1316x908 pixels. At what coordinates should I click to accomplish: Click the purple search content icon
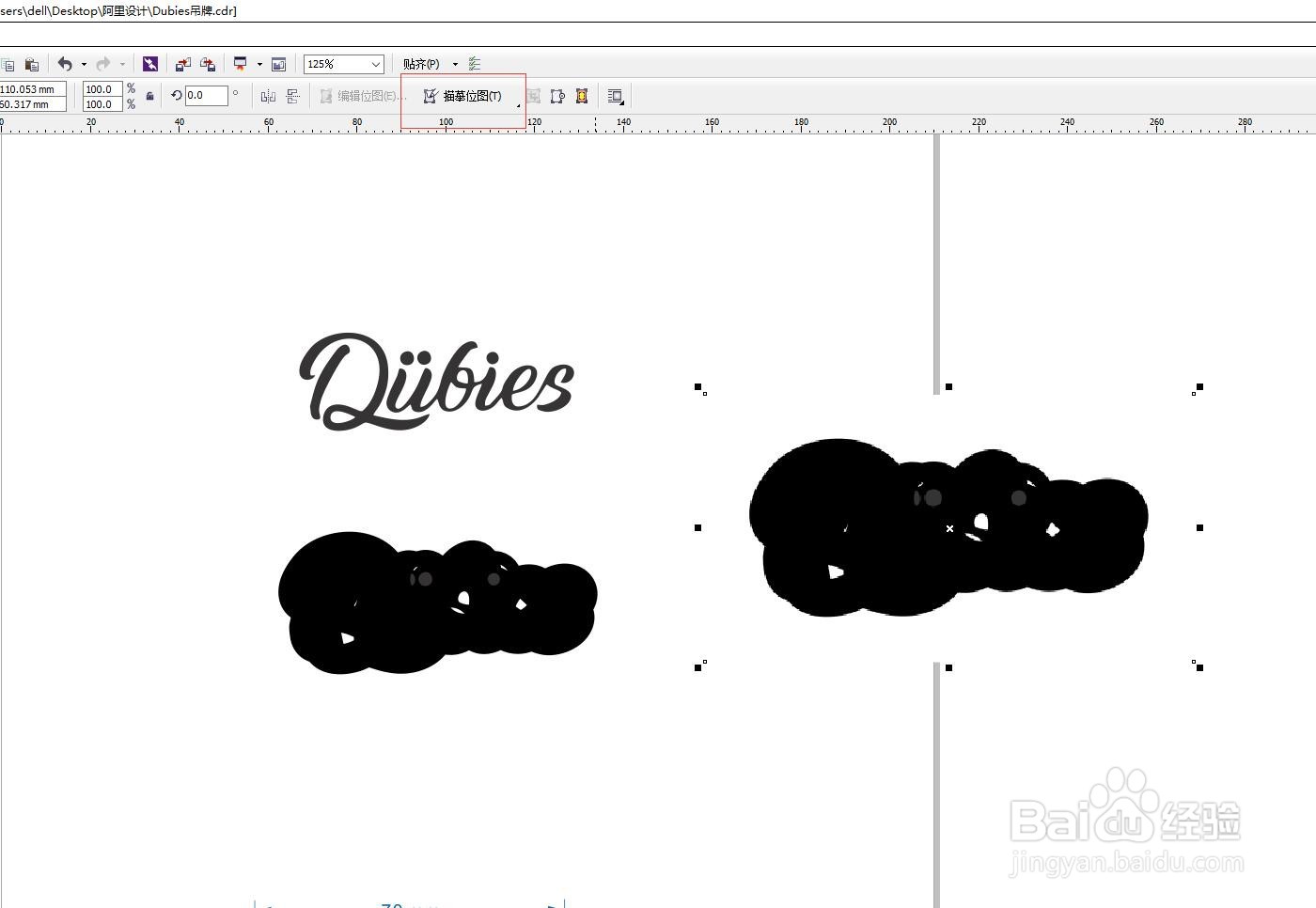pos(150,64)
